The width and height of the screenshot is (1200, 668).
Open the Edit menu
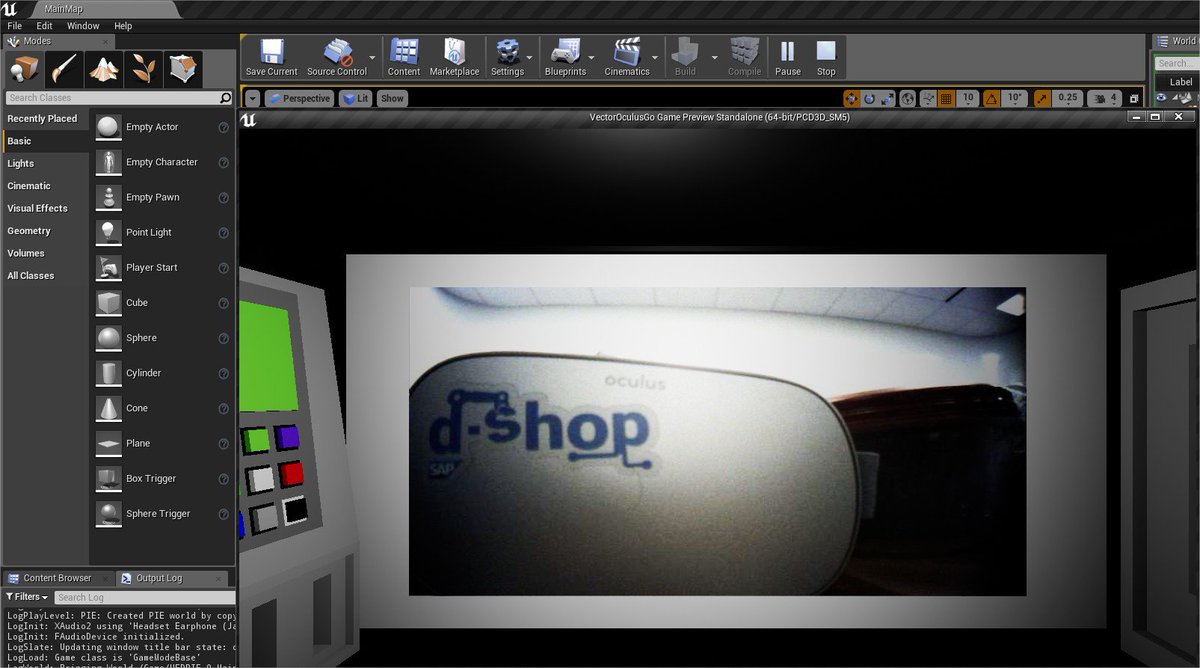pos(45,25)
